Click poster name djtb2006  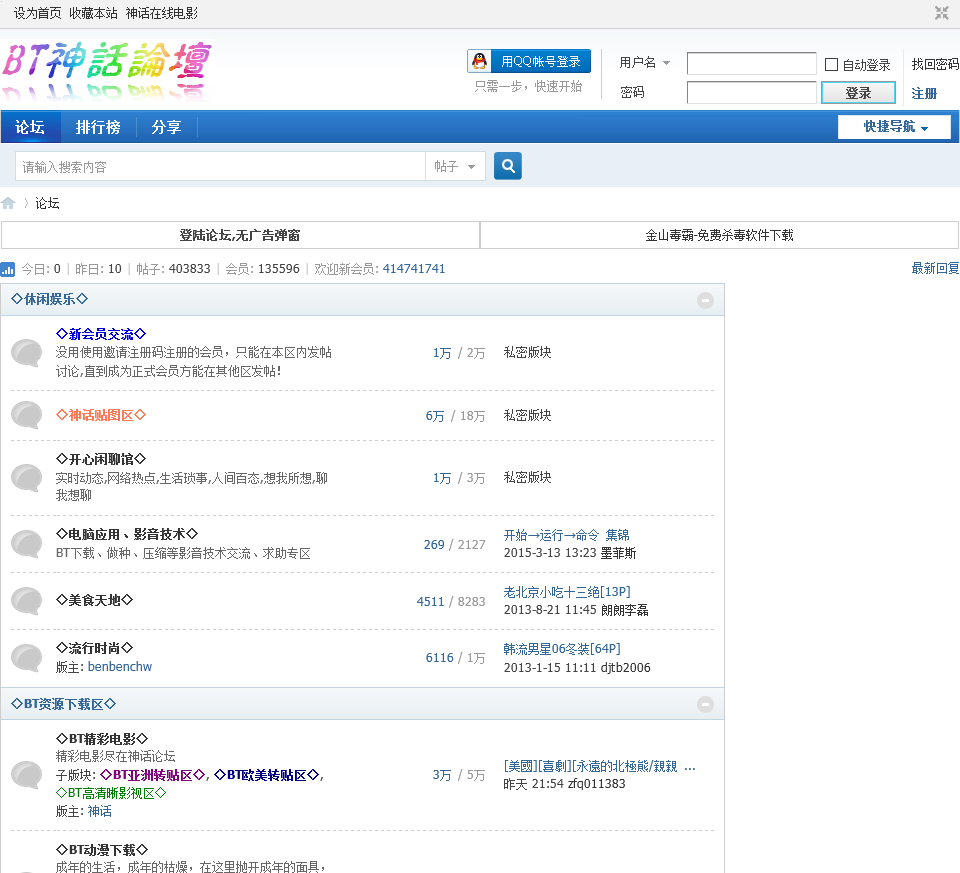(626, 667)
